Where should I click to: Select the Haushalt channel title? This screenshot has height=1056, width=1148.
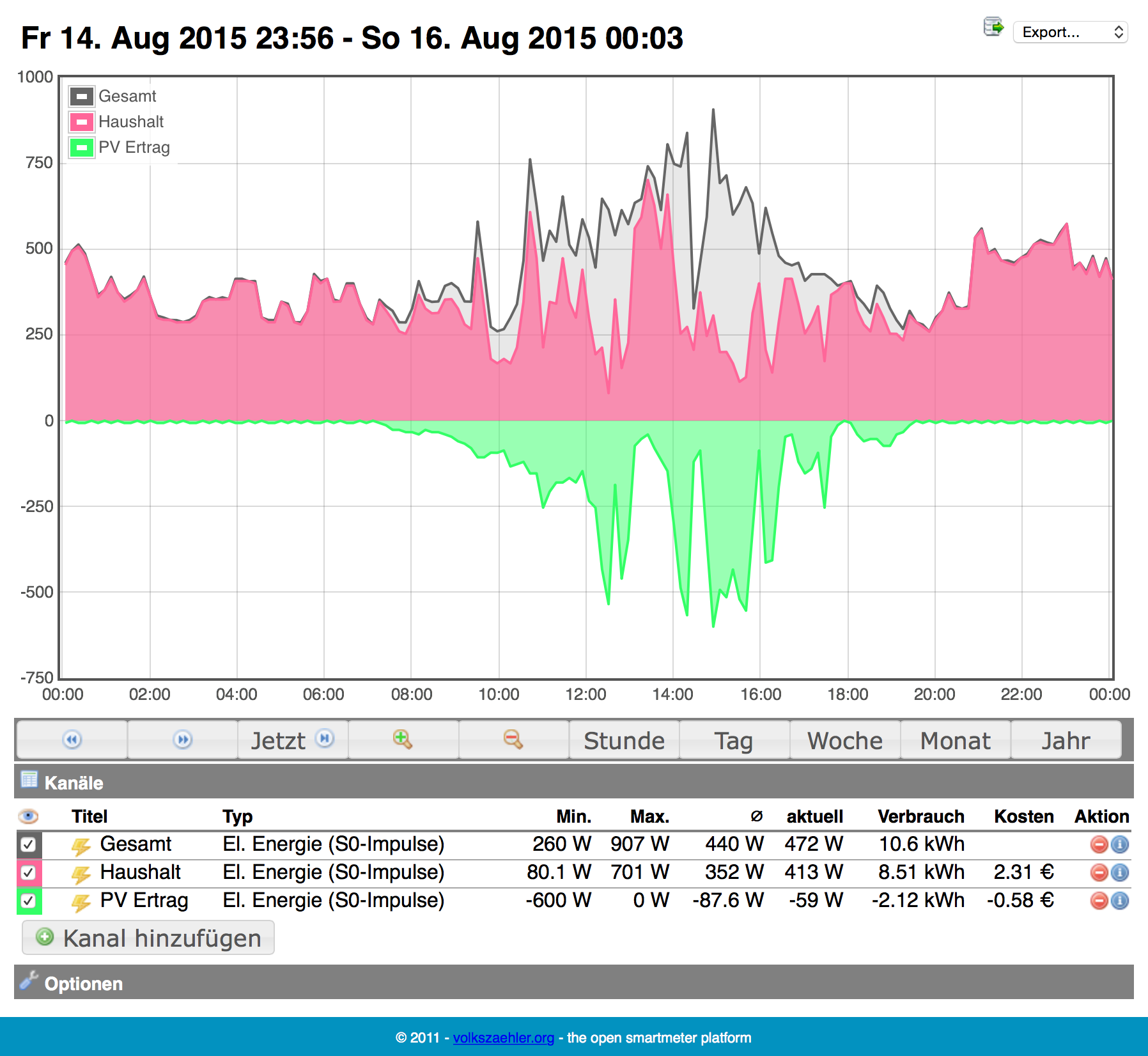coord(141,872)
